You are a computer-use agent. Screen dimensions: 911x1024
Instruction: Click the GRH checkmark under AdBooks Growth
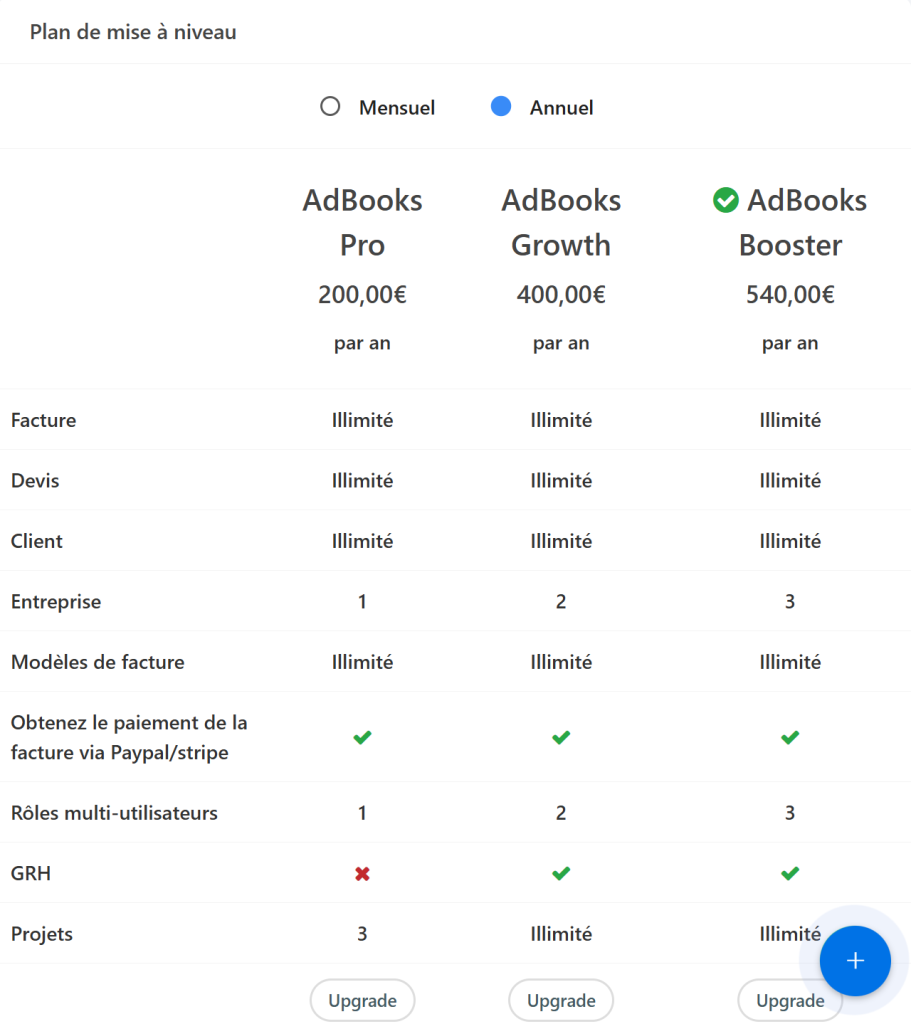pyautogui.click(x=561, y=874)
